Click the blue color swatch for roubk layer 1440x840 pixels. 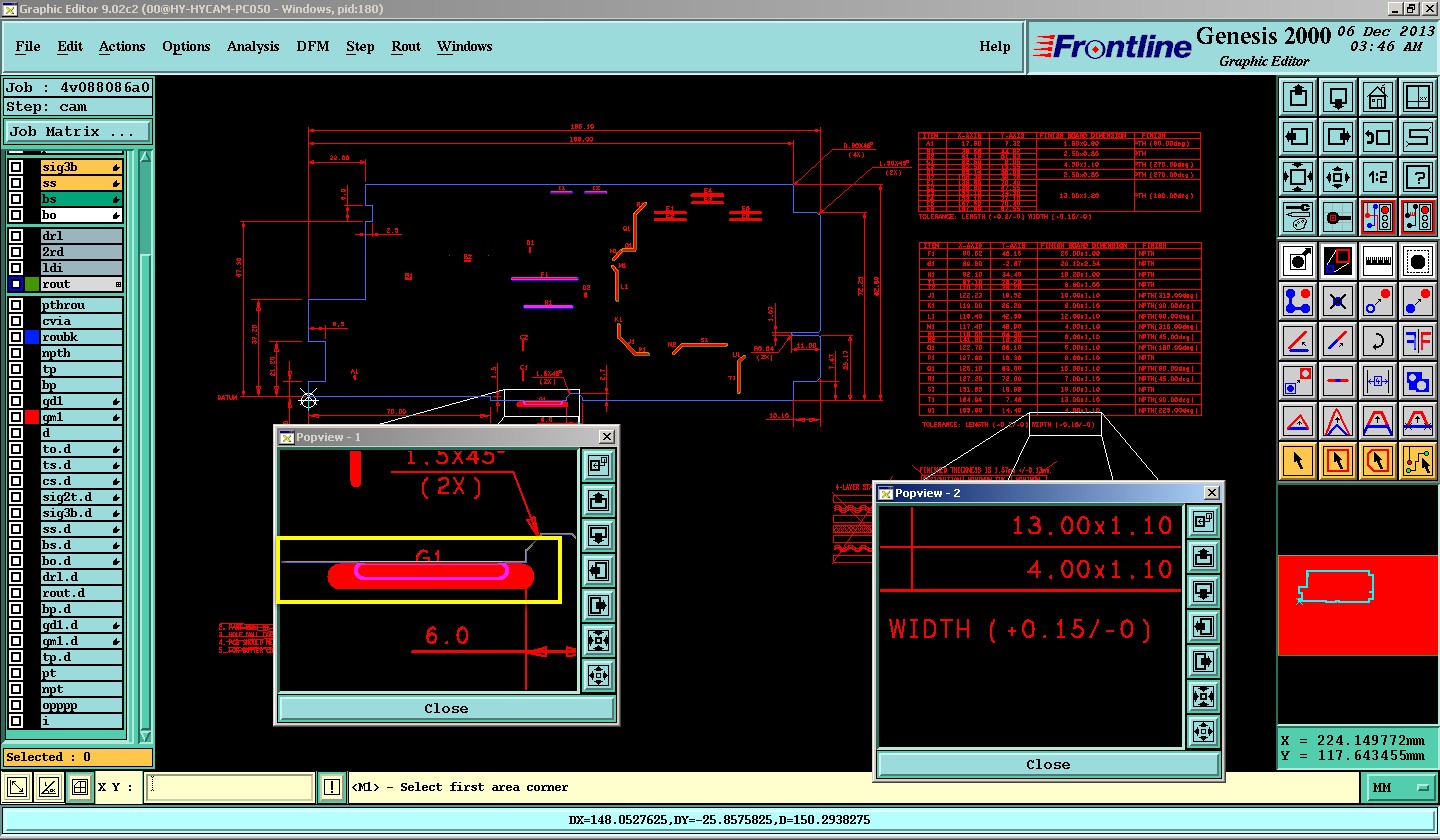[32, 337]
